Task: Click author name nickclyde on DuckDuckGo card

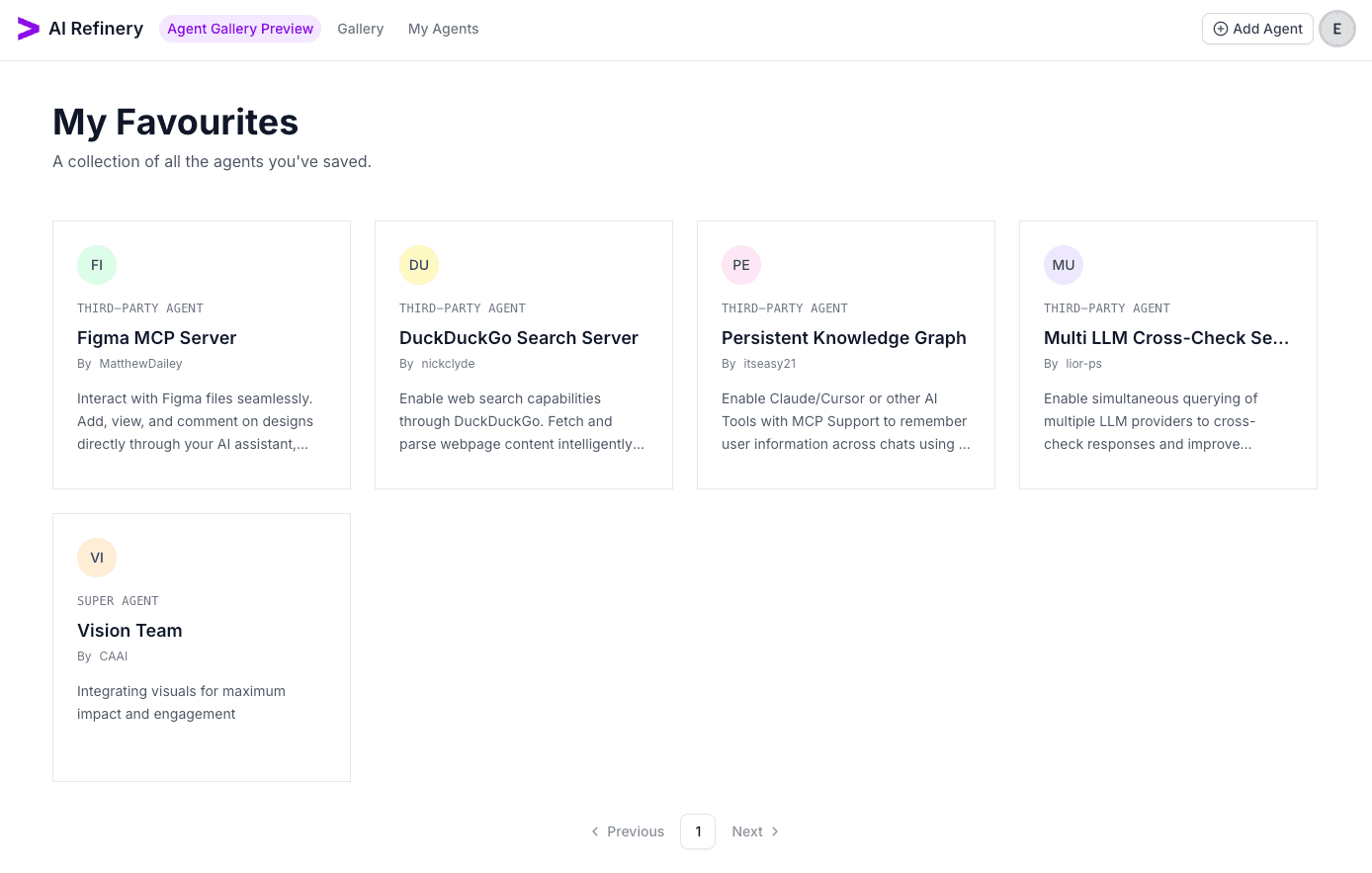Action: click(x=448, y=363)
